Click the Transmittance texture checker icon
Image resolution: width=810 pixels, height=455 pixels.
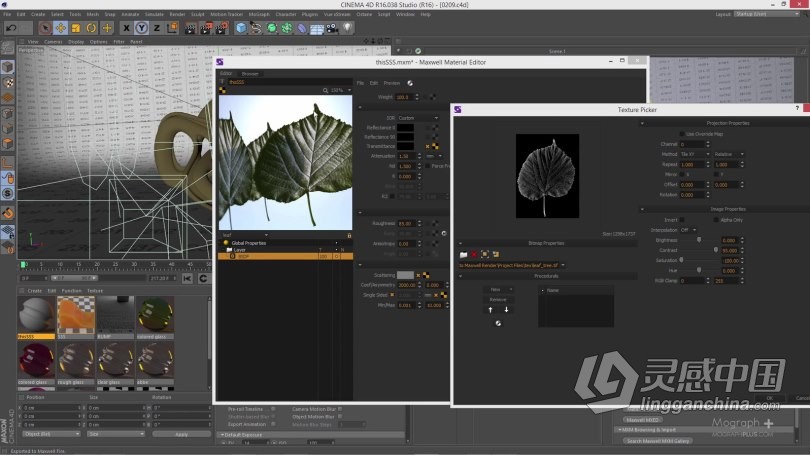tap(435, 147)
